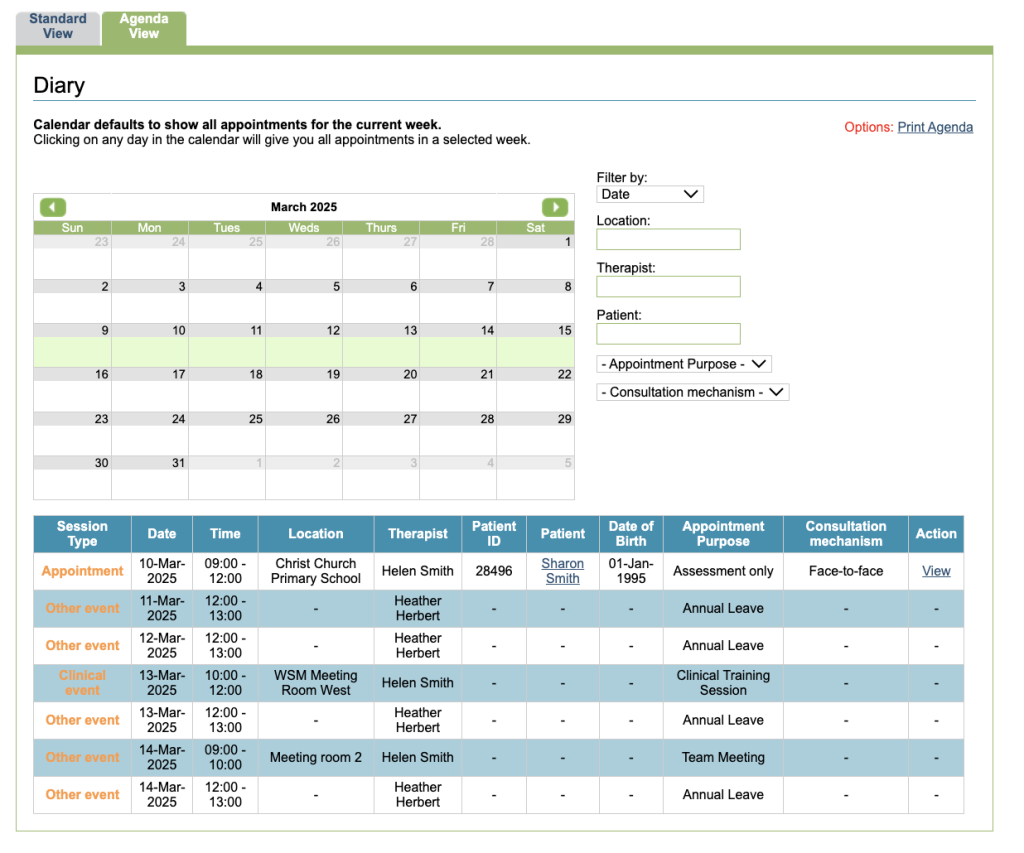Go to next month in calendar
The image size is (1024, 853).
(x=555, y=207)
